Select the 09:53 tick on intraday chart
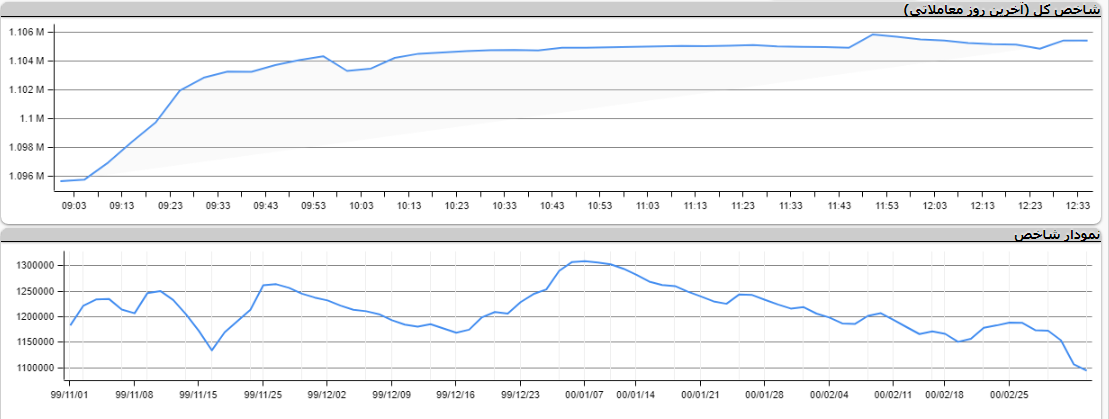Viewport: 1109px width, 419px height. [313, 205]
